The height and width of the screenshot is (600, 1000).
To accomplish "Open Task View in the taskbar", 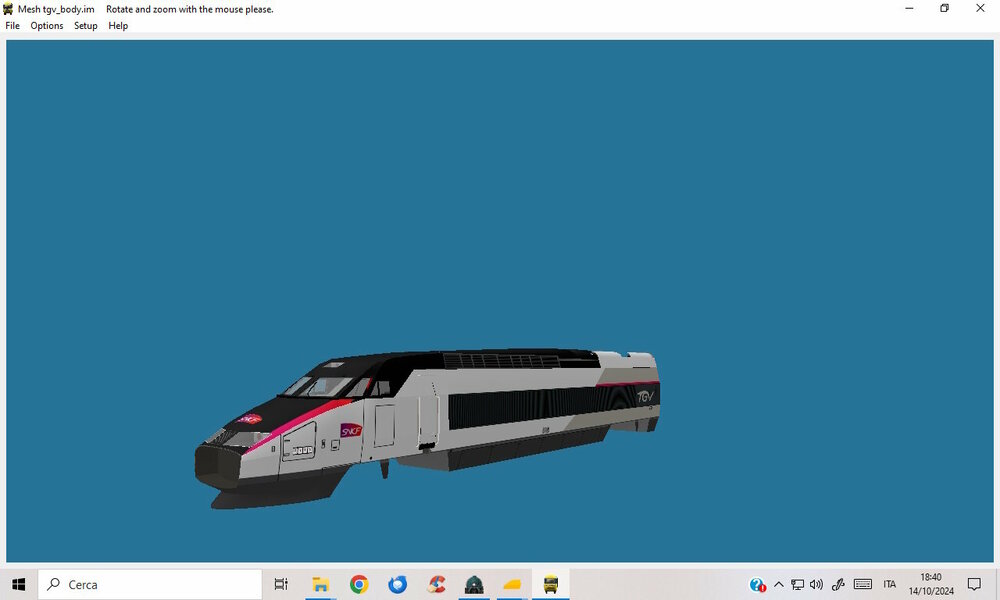I will point(281,584).
